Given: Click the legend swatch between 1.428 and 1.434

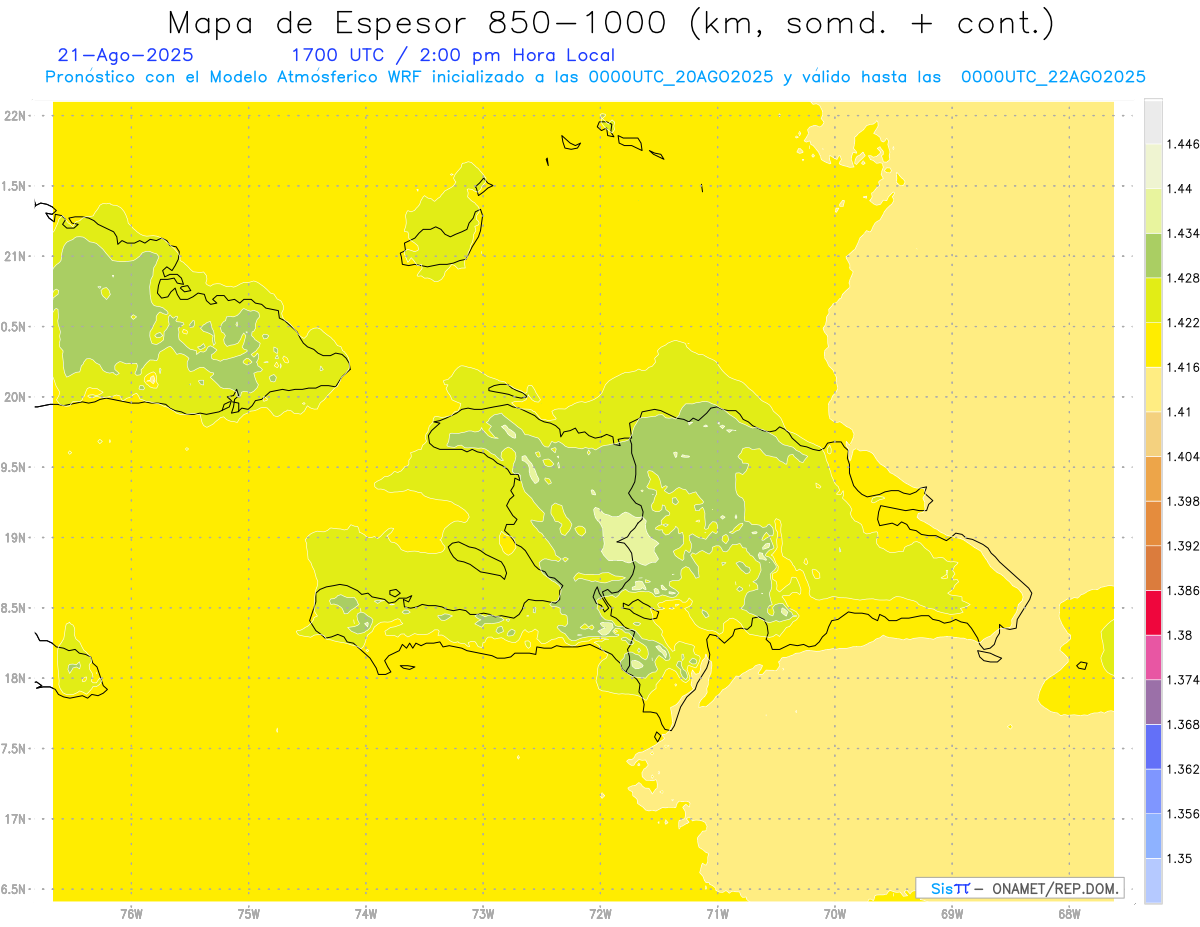Looking at the screenshot, I should (x=1153, y=255).
